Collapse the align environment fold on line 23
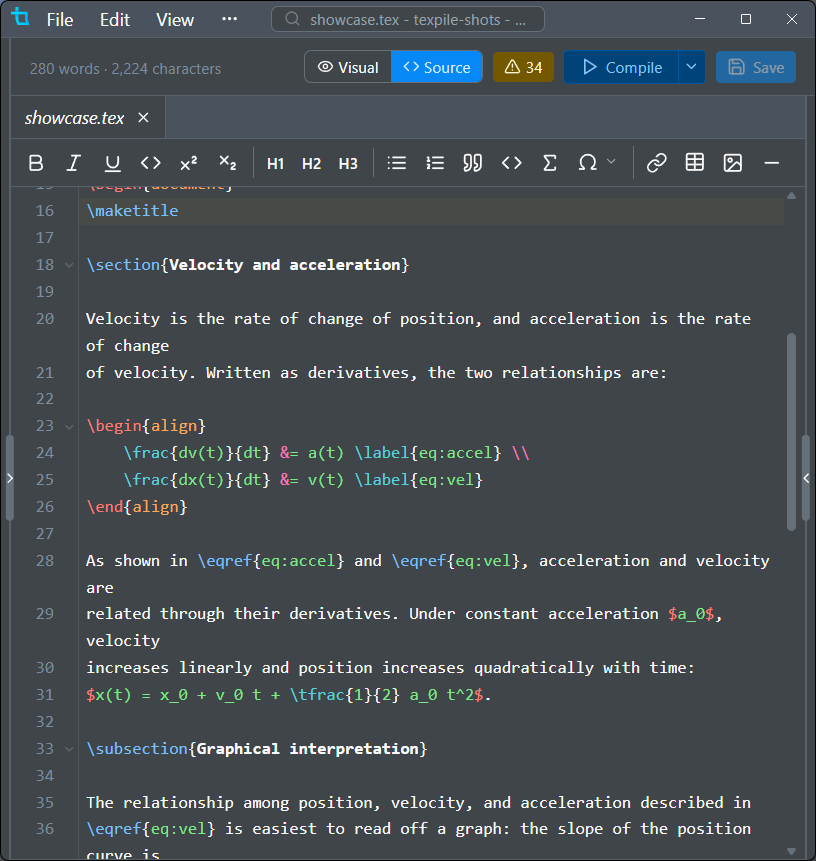Viewport: 816px width, 861px height. pos(69,427)
